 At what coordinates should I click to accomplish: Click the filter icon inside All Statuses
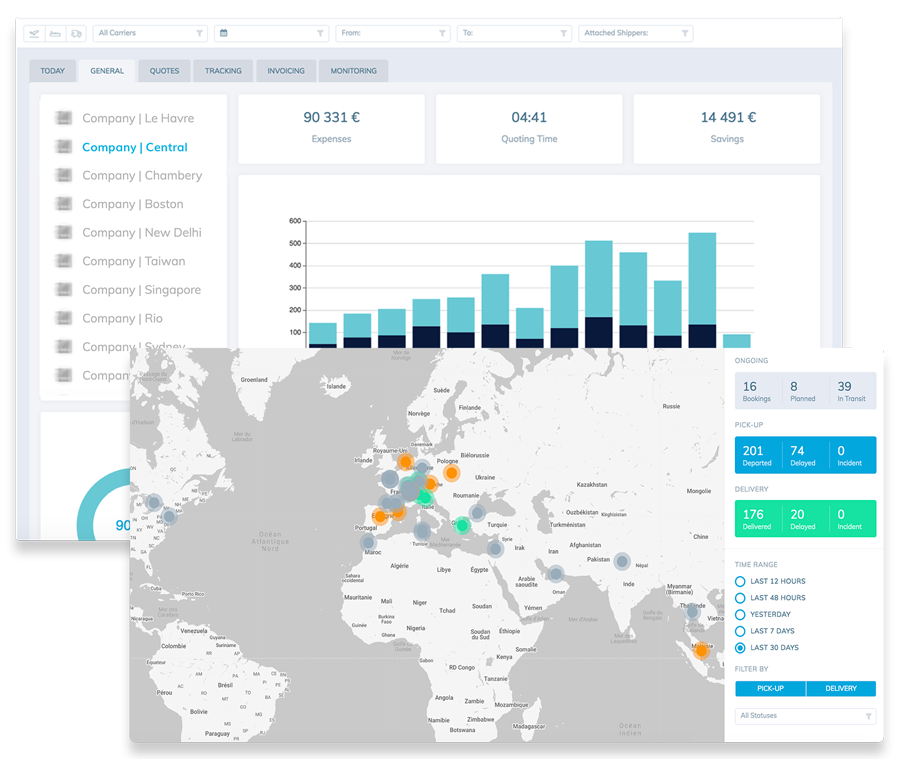868,716
